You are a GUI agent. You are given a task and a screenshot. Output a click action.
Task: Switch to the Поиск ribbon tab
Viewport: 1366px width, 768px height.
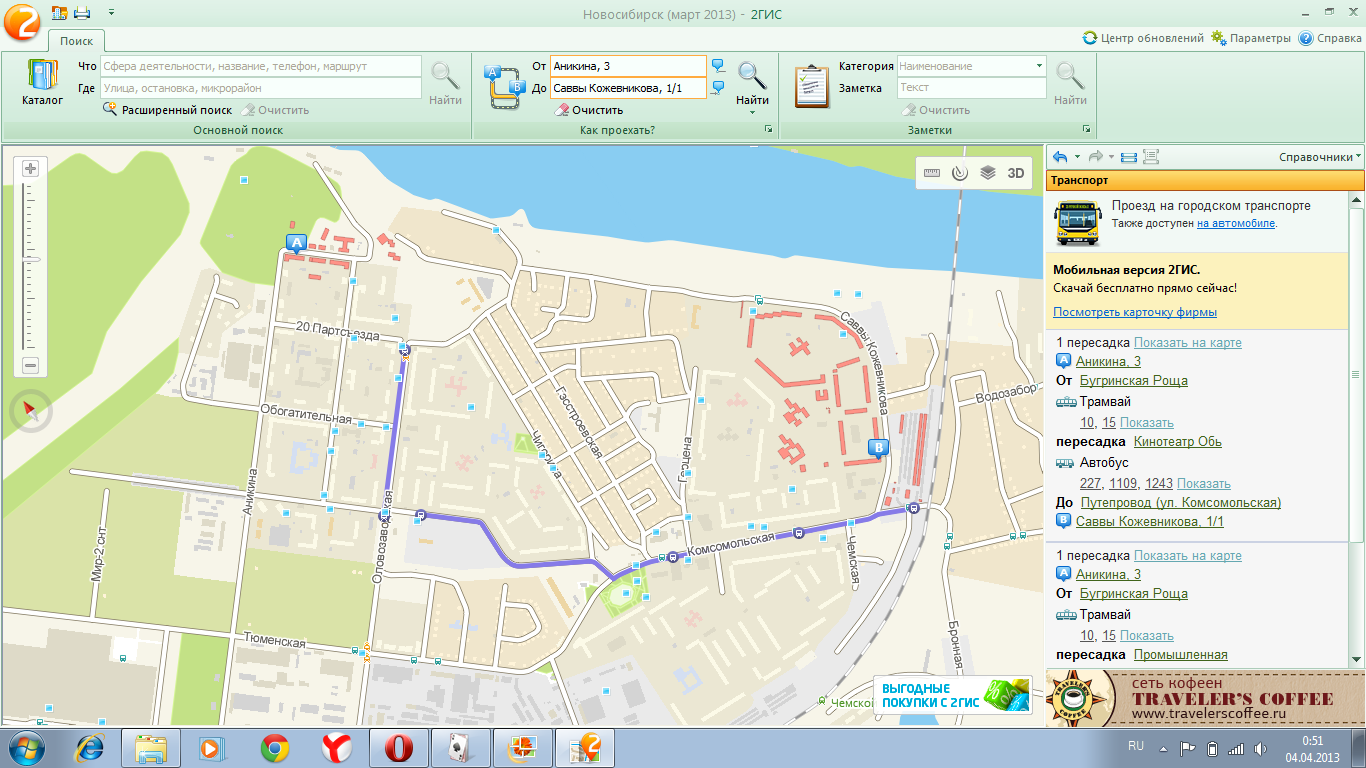76,41
